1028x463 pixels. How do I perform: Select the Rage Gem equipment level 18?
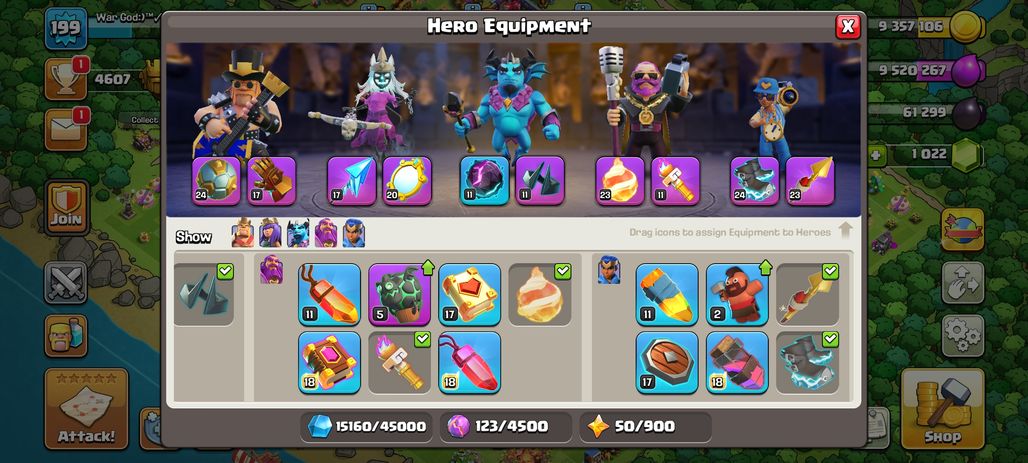[x=469, y=363]
